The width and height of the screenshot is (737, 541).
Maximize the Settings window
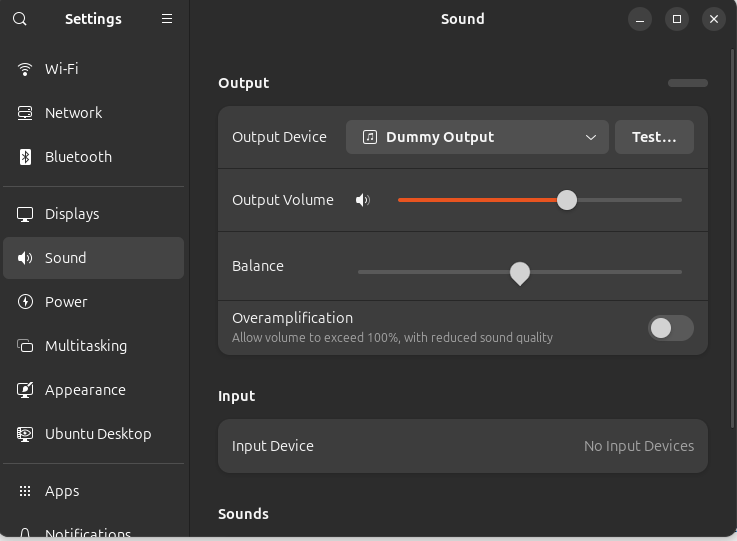(x=677, y=19)
